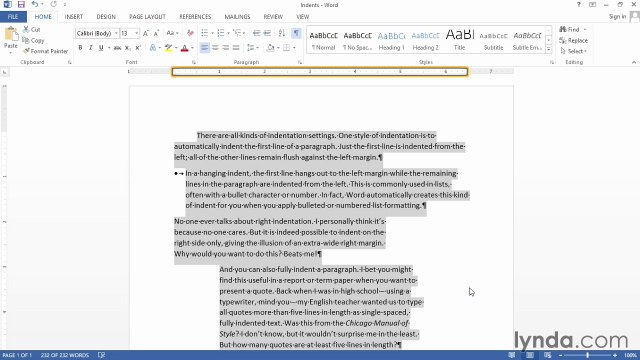Expand the Styles gallery More arrow
Image resolution: width=640 pixels, height=360 pixels.
click(x=549, y=49)
